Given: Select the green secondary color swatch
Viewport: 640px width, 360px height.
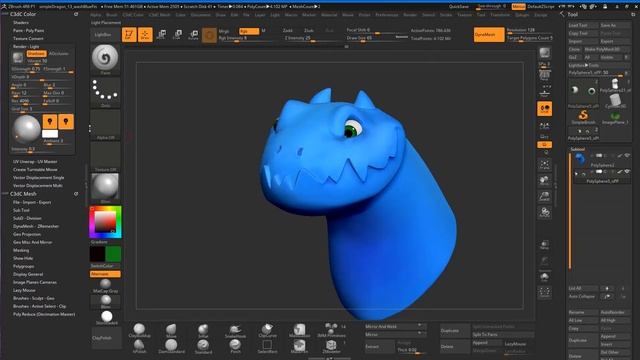Looking at the screenshot, I should [x=113, y=254].
